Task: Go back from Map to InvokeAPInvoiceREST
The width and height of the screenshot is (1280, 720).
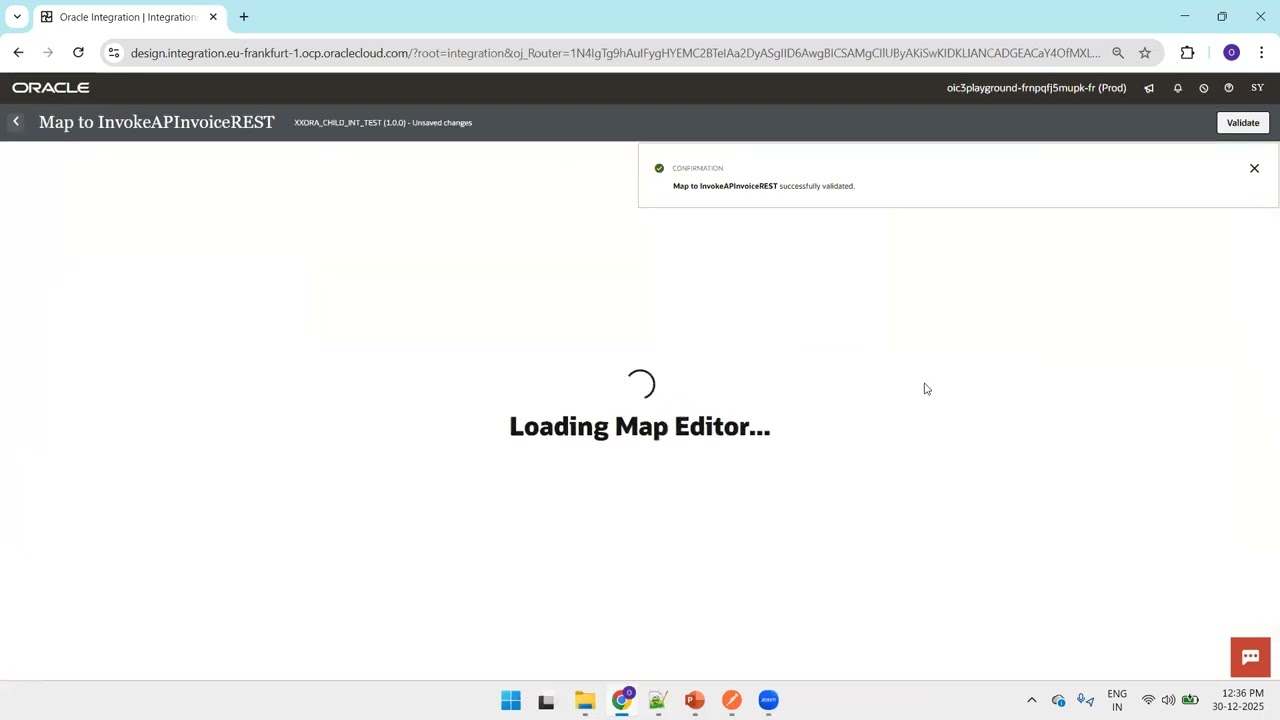Action: (16, 122)
